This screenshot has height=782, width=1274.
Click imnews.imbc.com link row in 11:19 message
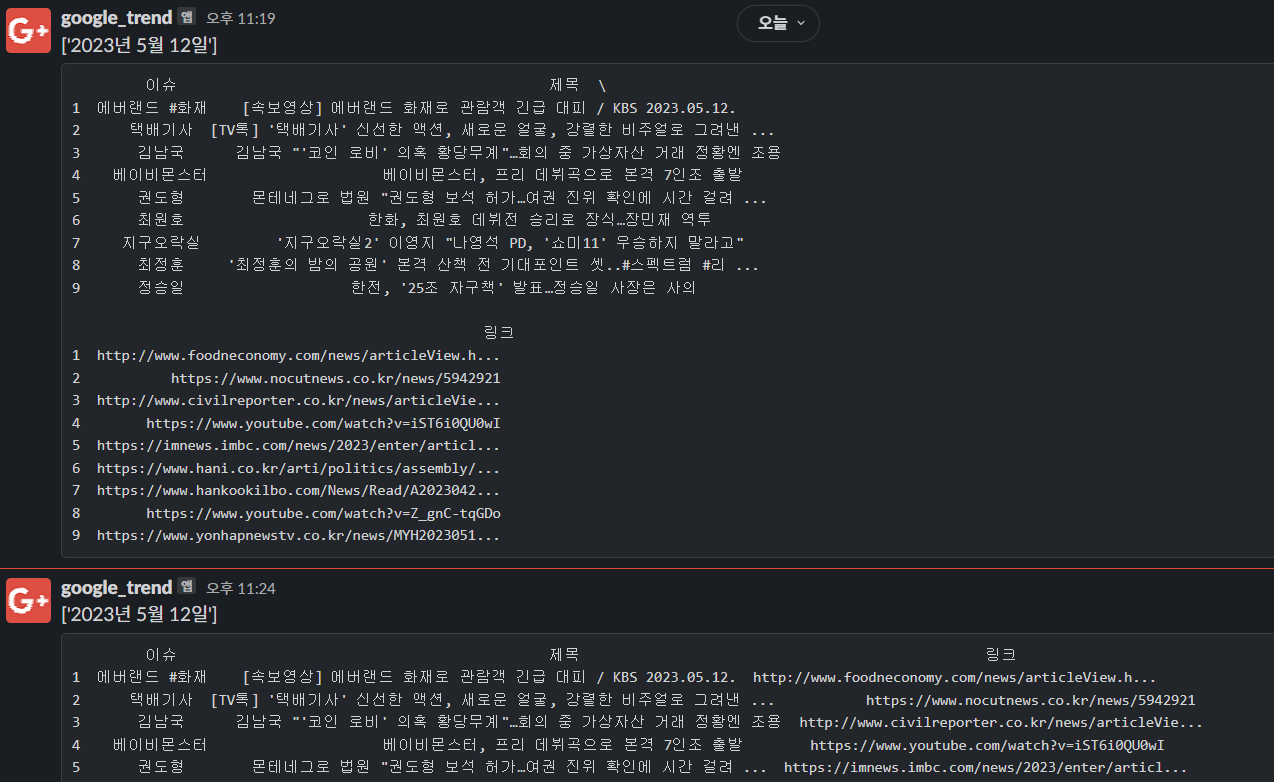[298, 445]
